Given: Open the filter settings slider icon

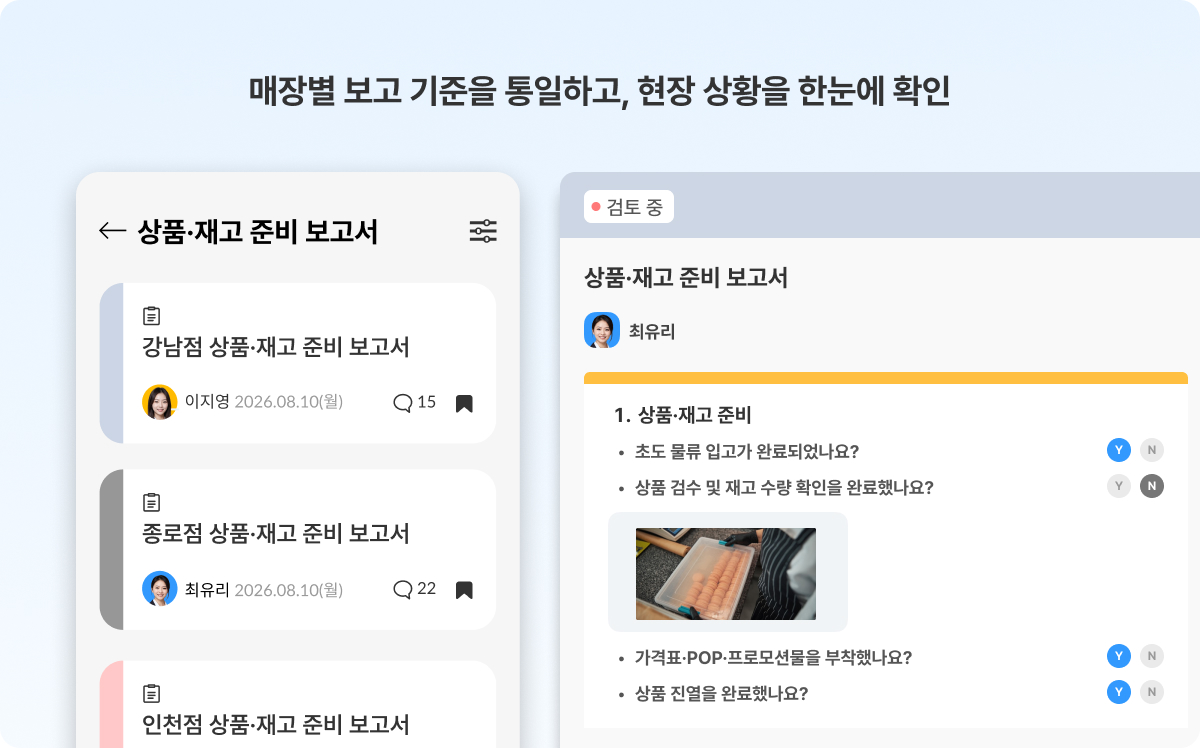Looking at the screenshot, I should (483, 231).
